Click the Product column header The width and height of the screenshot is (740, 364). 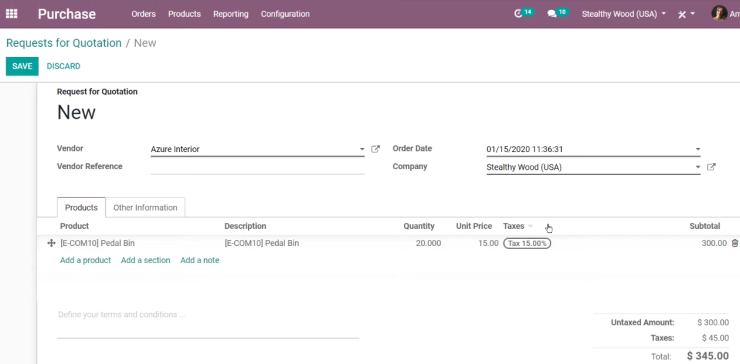75,226
